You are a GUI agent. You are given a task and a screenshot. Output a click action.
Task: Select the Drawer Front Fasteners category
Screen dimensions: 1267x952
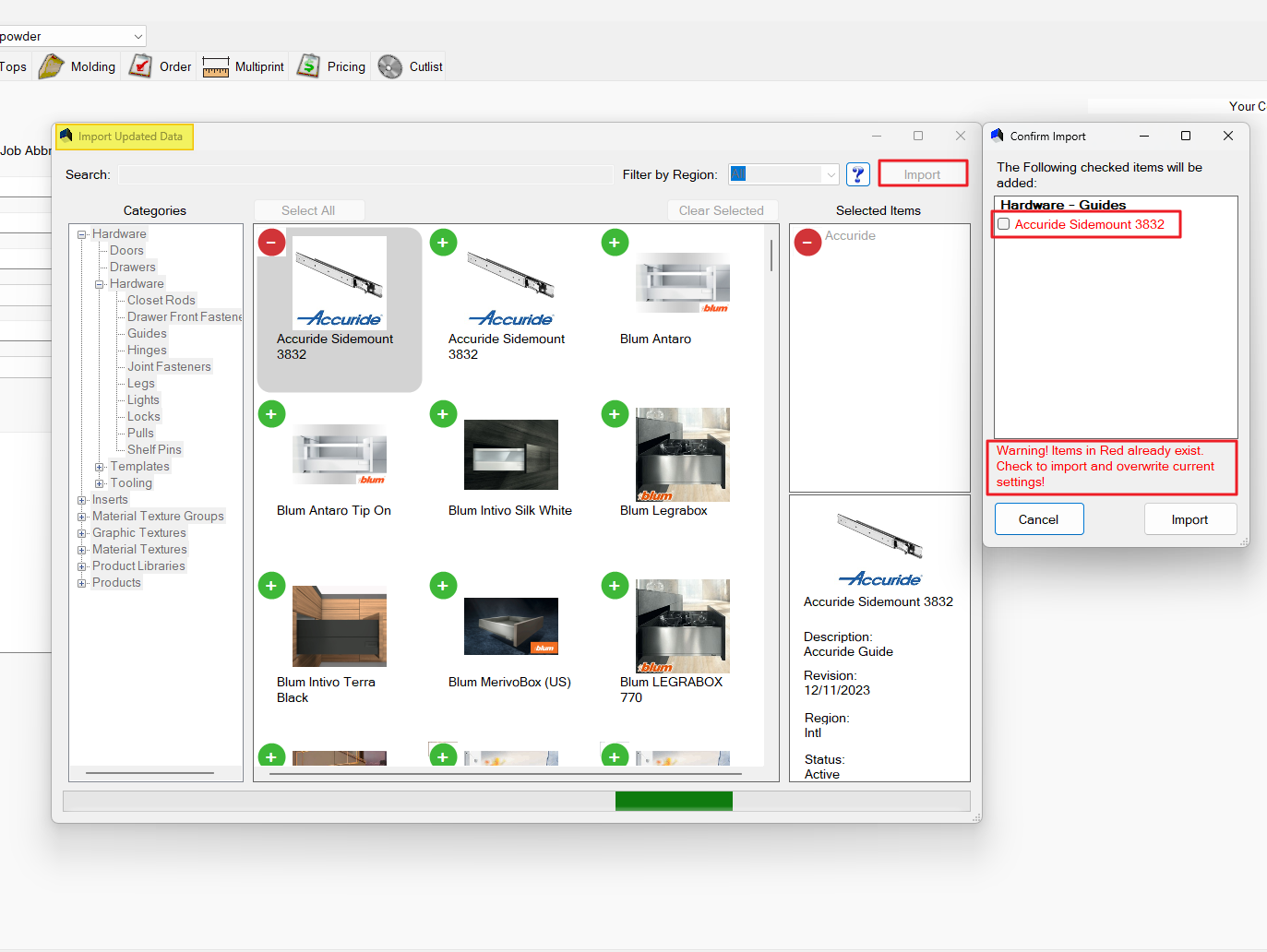pos(185,317)
